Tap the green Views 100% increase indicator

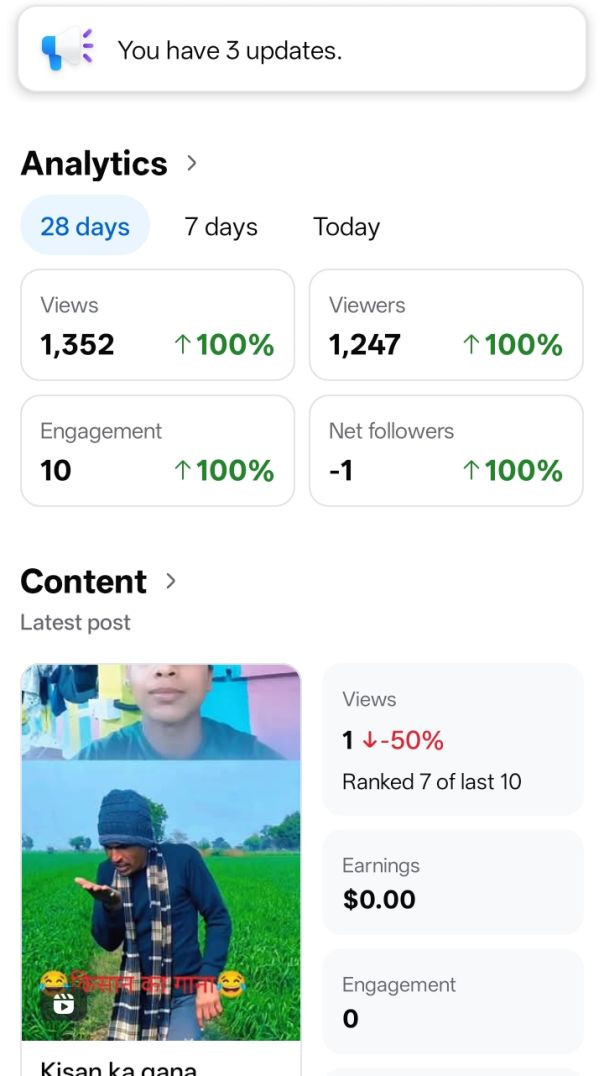(x=224, y=345)
